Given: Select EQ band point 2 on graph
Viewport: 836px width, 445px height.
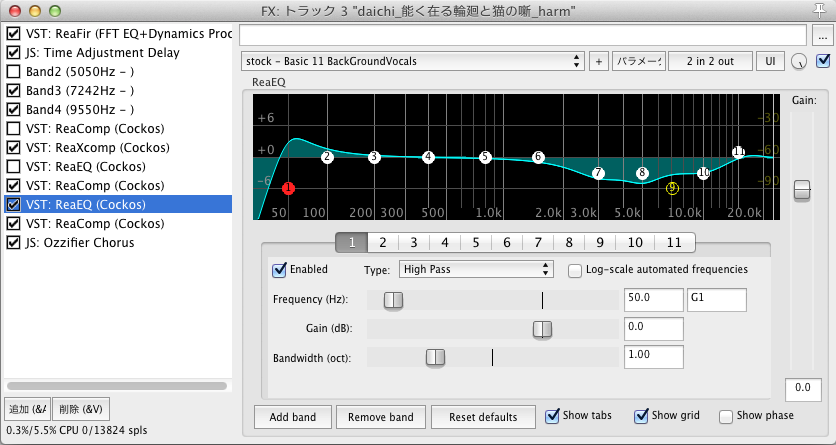Looking at the screenshot, I should (x=327, y=157).
